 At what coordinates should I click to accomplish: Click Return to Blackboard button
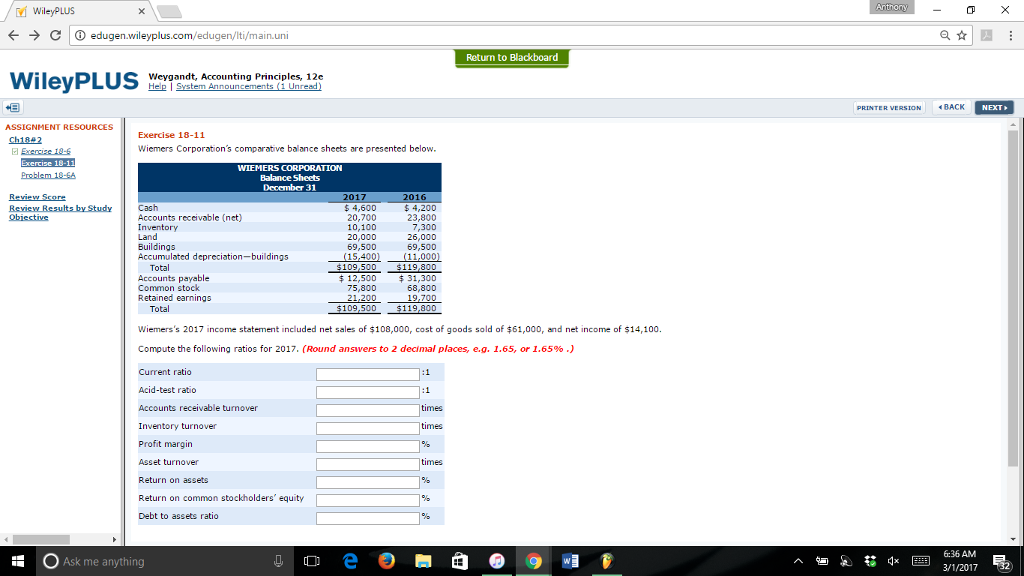click(512, 57)
